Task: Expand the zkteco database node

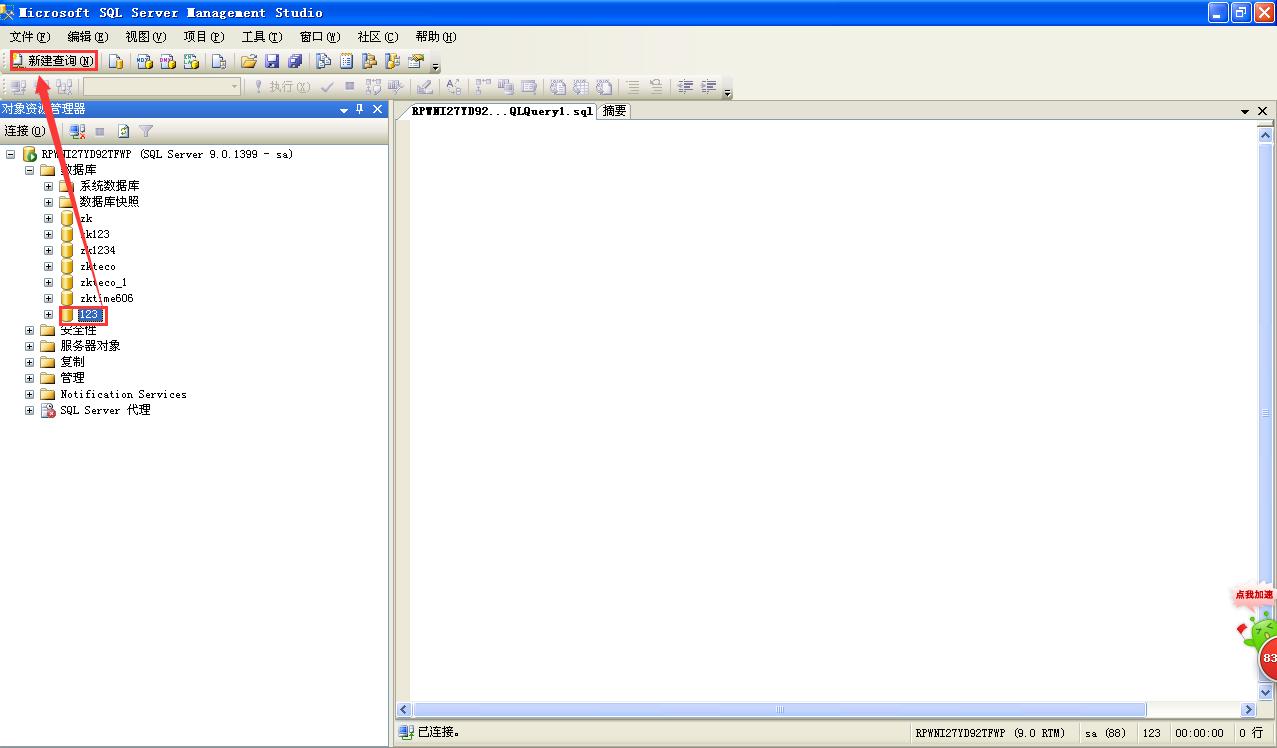Action: click(48, 266)
